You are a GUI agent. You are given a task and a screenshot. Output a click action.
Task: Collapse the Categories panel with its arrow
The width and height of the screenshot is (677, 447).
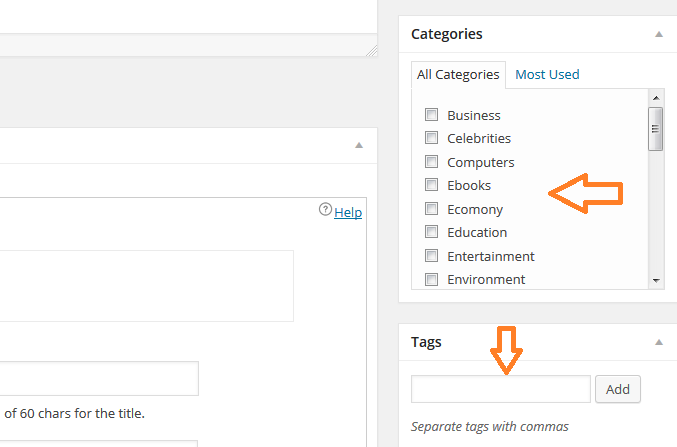(658, 34)
